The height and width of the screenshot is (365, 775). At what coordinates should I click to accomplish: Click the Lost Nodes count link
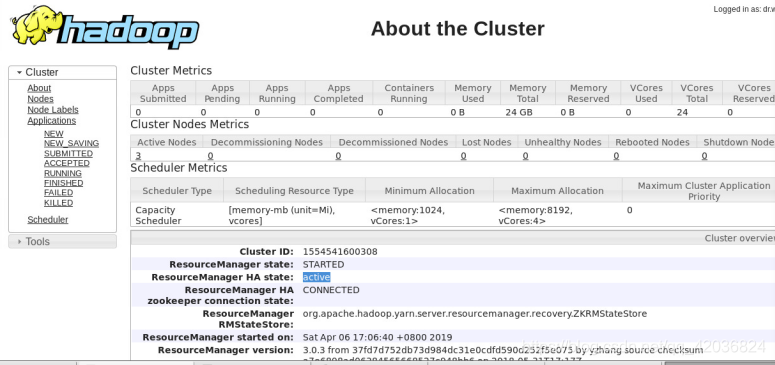[x=463, y=156]
